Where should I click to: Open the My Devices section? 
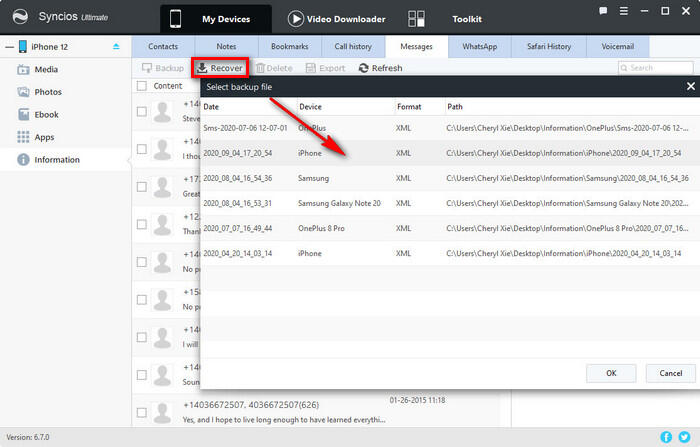pos(216,19)
